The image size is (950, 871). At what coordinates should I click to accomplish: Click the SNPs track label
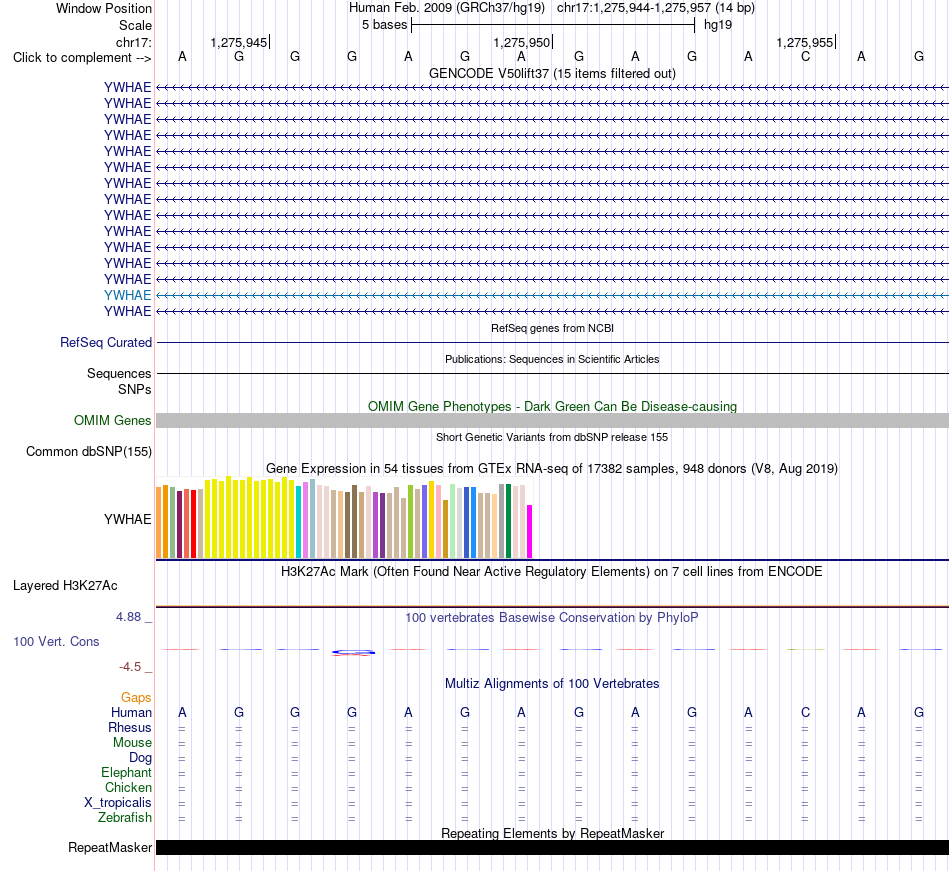[x=135, y=389]
